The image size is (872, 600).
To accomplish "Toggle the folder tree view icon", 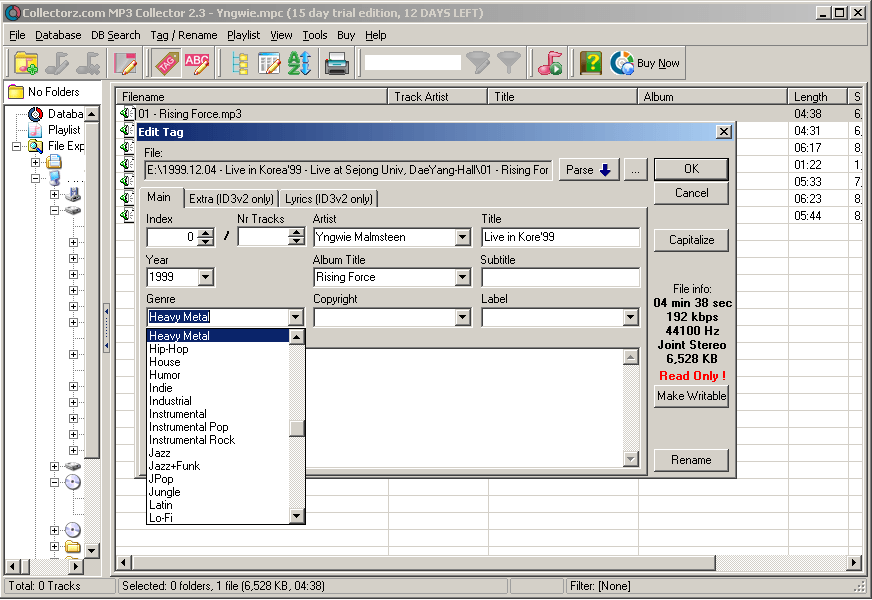I will click(x=240, y=64).
